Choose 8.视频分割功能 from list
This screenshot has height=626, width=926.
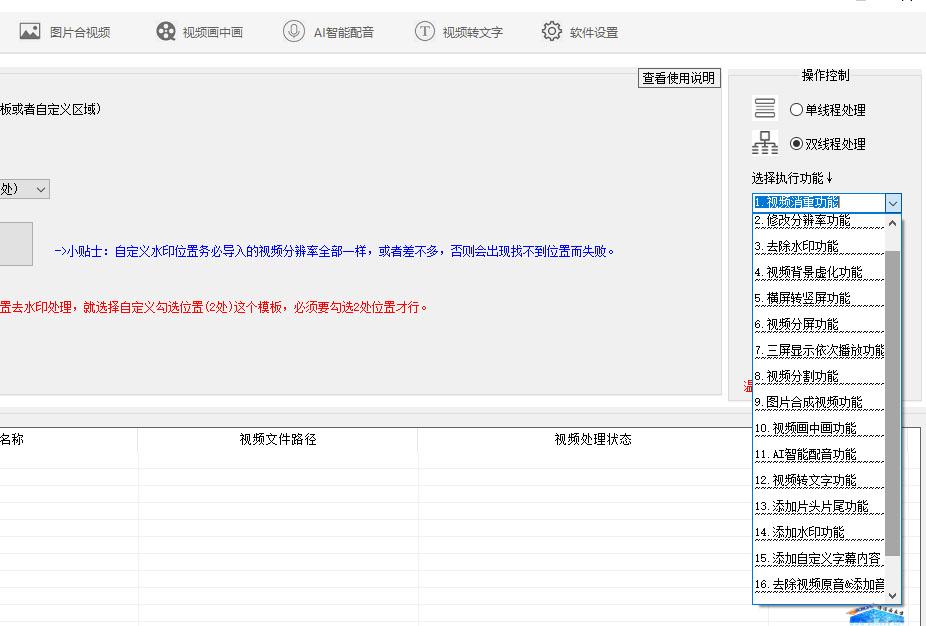[819, 376]
